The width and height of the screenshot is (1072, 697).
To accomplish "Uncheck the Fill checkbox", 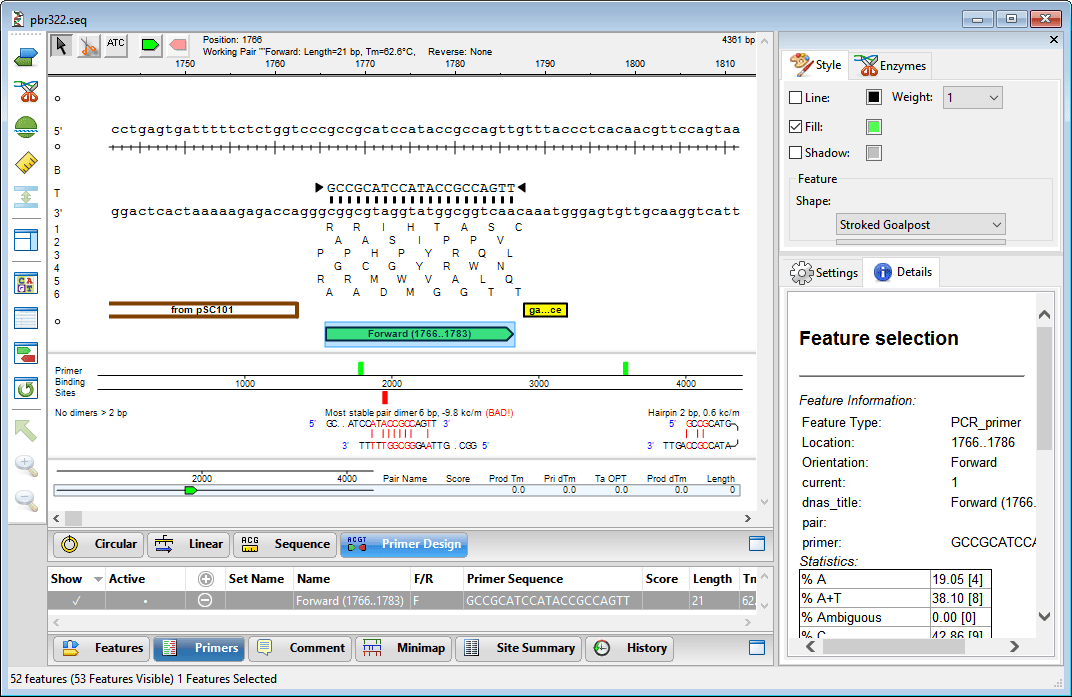I will pos(795,127).
